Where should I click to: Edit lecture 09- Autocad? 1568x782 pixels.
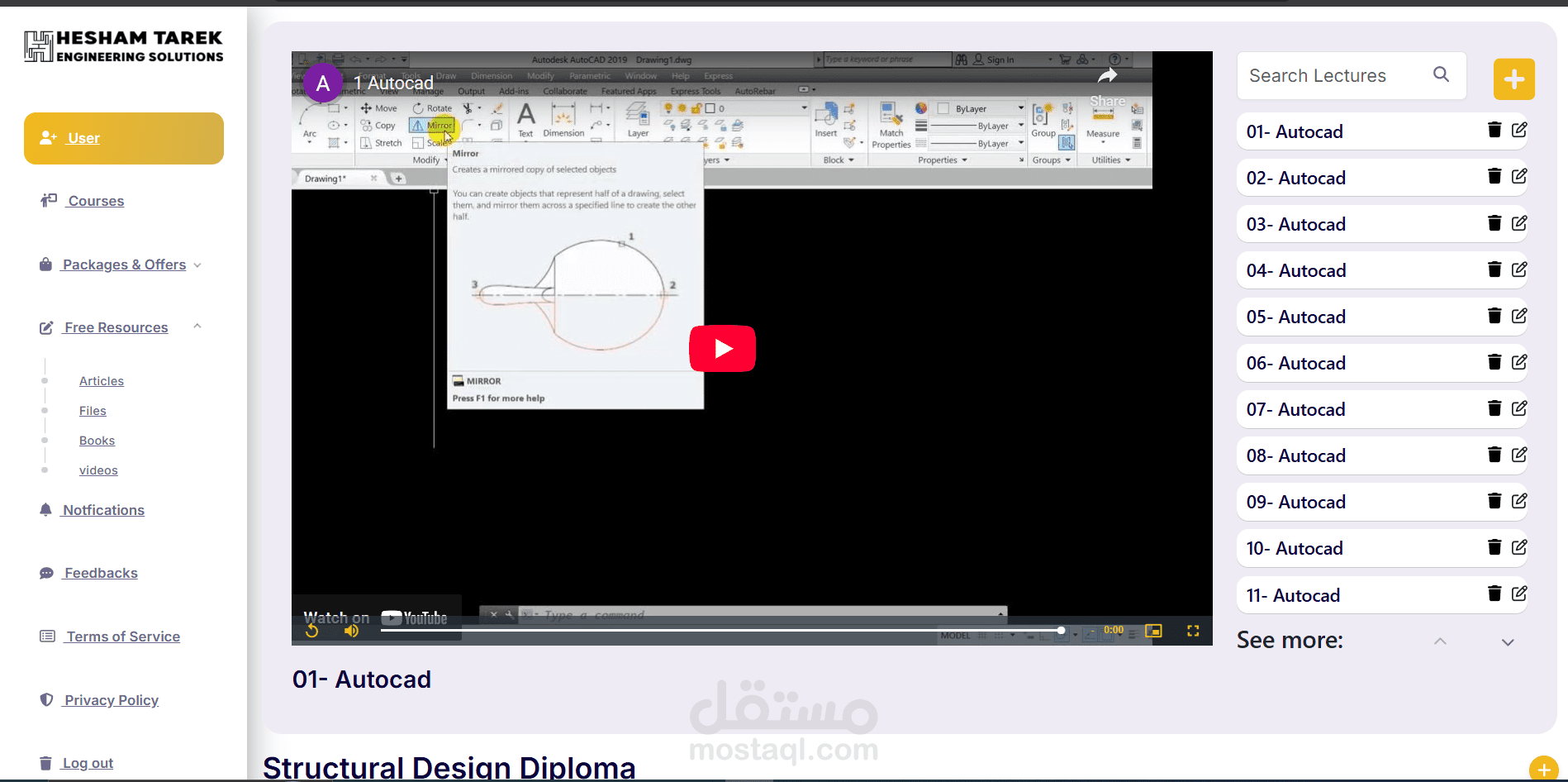pos(1519,501)
